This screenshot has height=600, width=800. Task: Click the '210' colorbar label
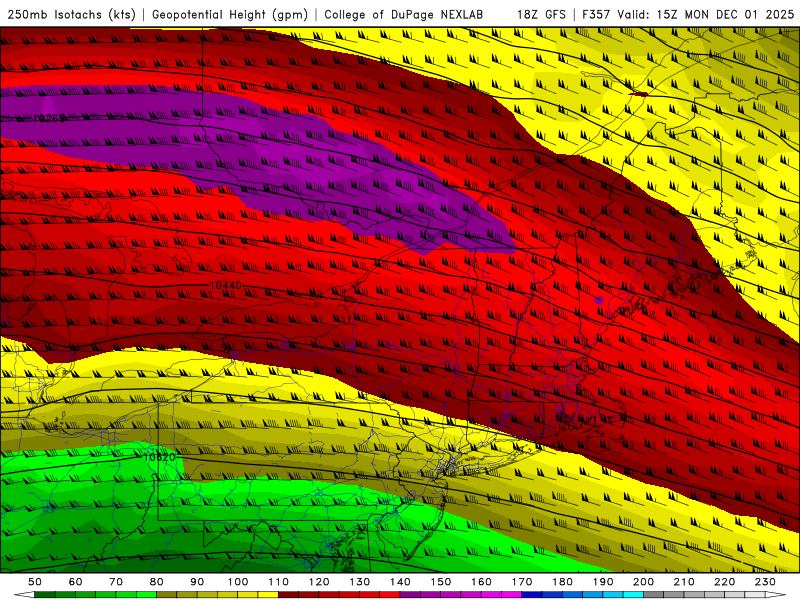pos(684,582)
